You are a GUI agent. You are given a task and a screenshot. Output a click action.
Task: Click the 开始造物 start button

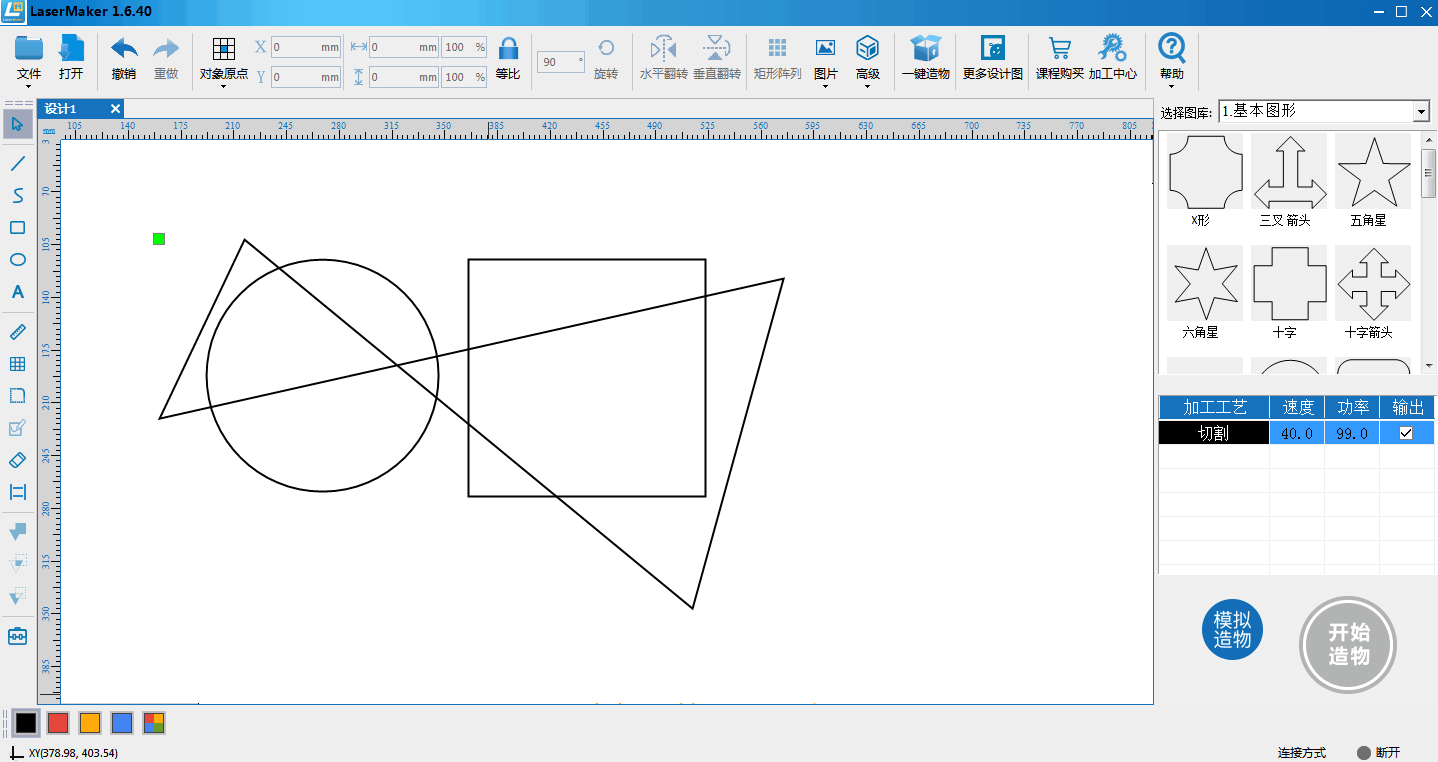click(x=1348, y=645)
